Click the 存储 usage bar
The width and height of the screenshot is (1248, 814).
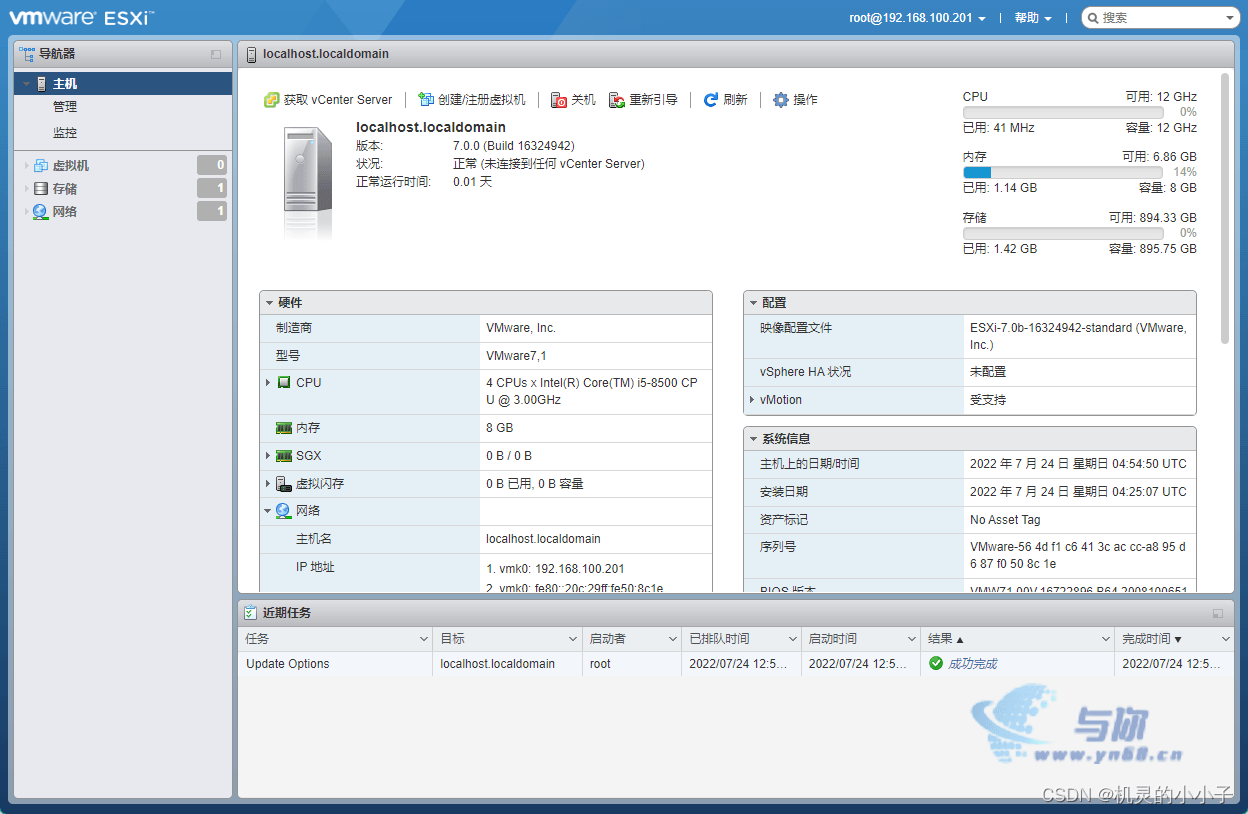click(1063, 233)
